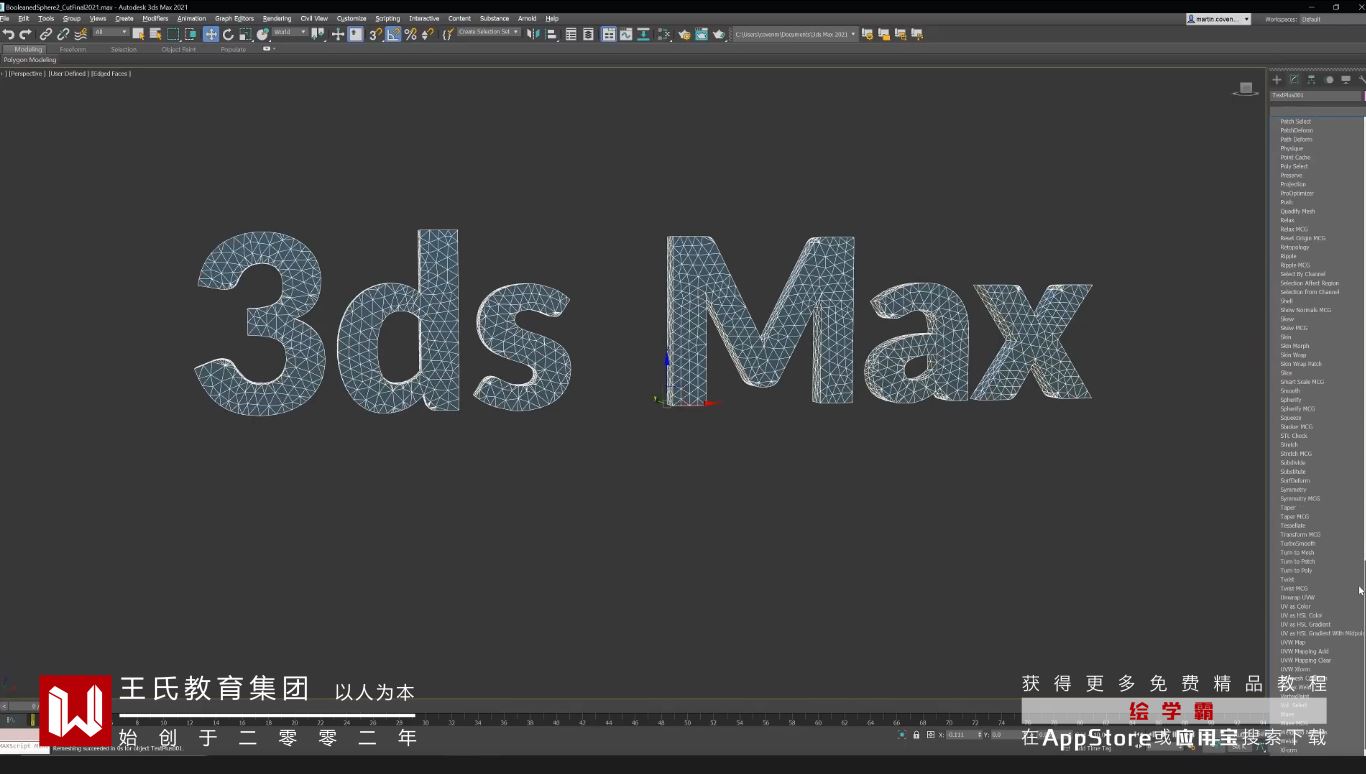Click the Unlink Selection icon
The image size is (1366, 774).
[63, 34]
